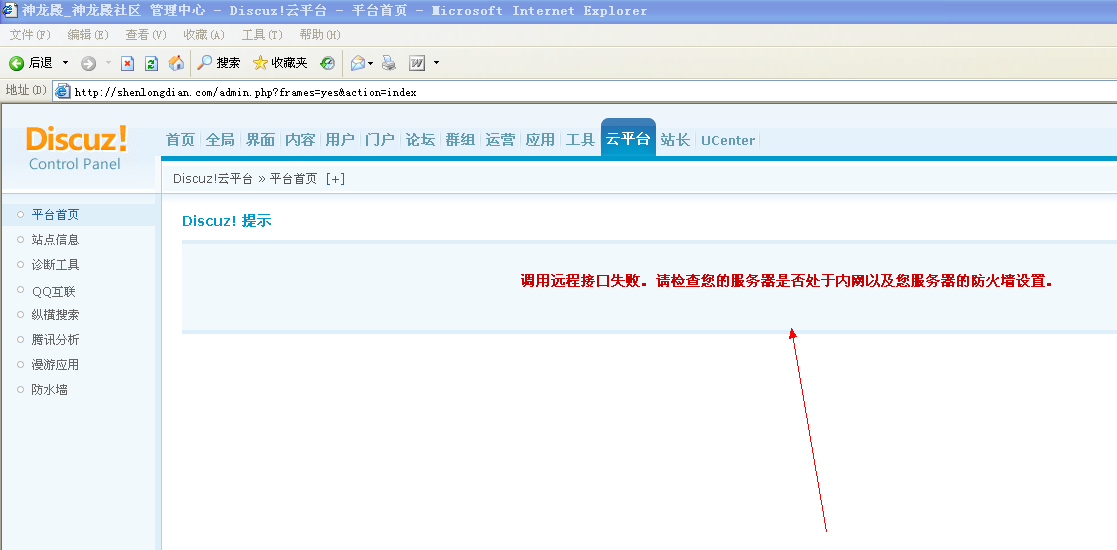Open 漫游应用 in the sidebar
Viewport: 1117px width, 550px height.
(x=56, y=365)
